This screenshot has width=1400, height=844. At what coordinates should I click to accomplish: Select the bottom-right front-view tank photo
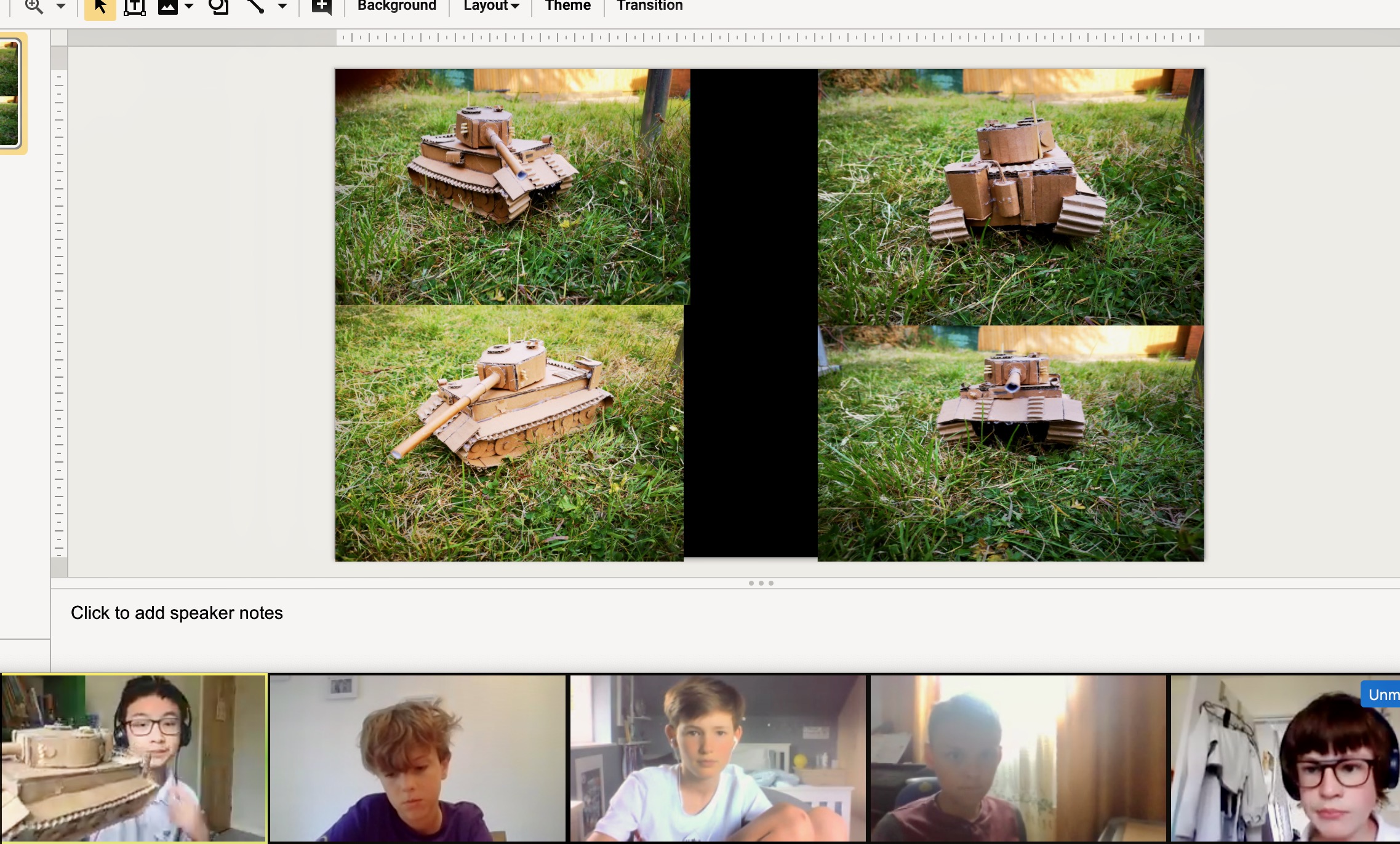pos(1010,444)
